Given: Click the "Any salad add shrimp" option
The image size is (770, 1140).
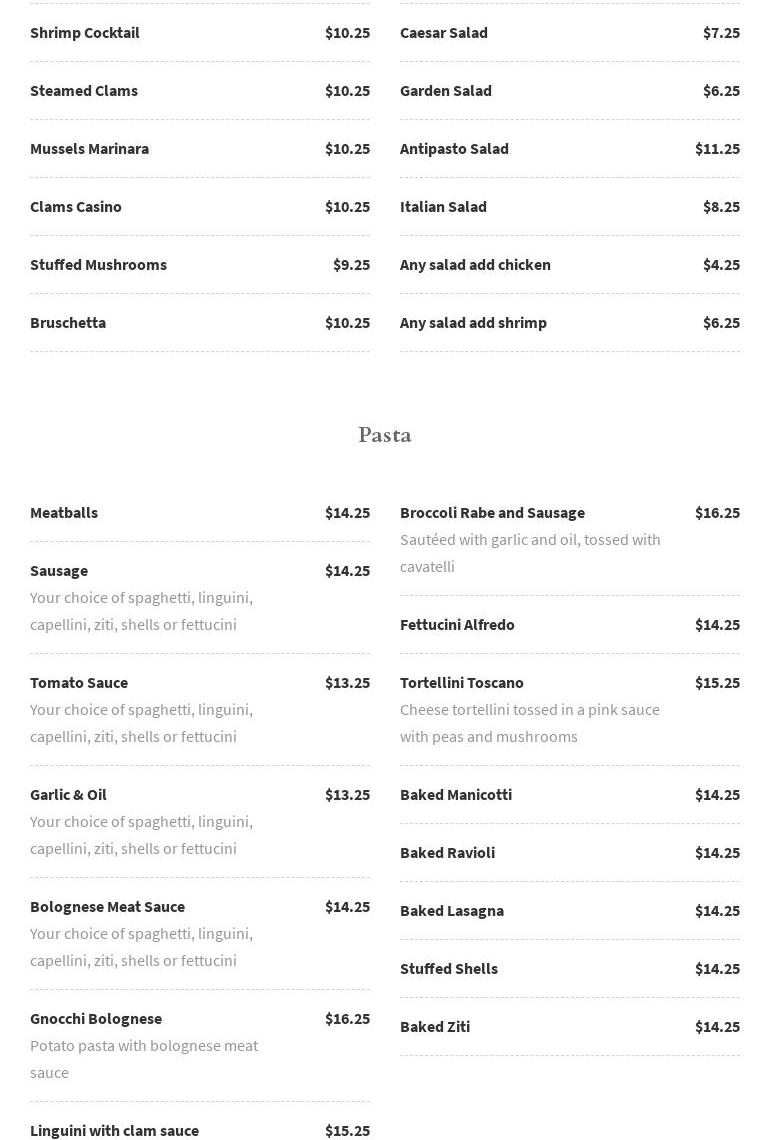Looking at the screenshot, I should (473, 323).
